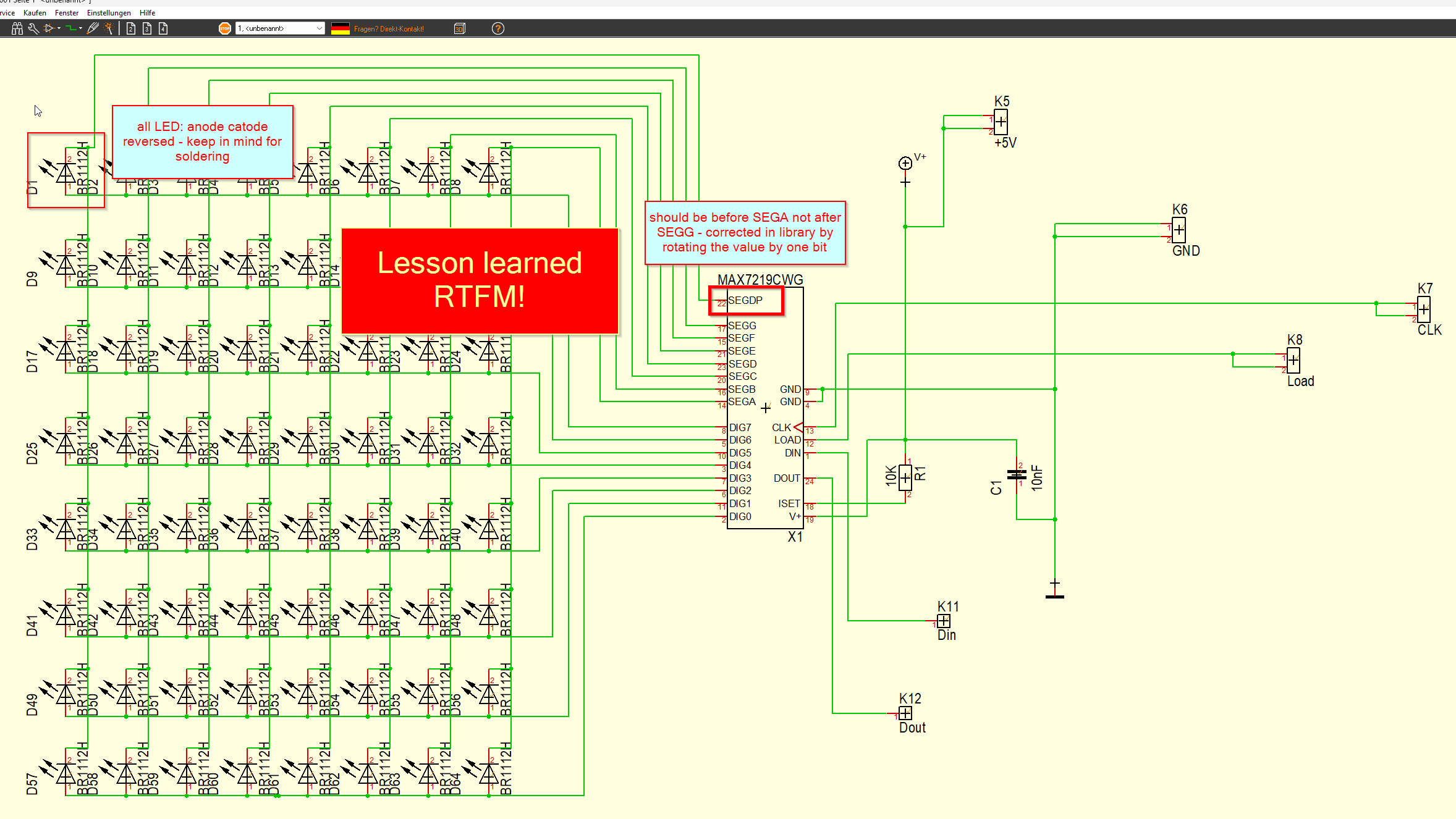Click the 'Fragen? Direkt-Kontakt!' link
This screenshot has width=1456, height=819.
[389, 29]
